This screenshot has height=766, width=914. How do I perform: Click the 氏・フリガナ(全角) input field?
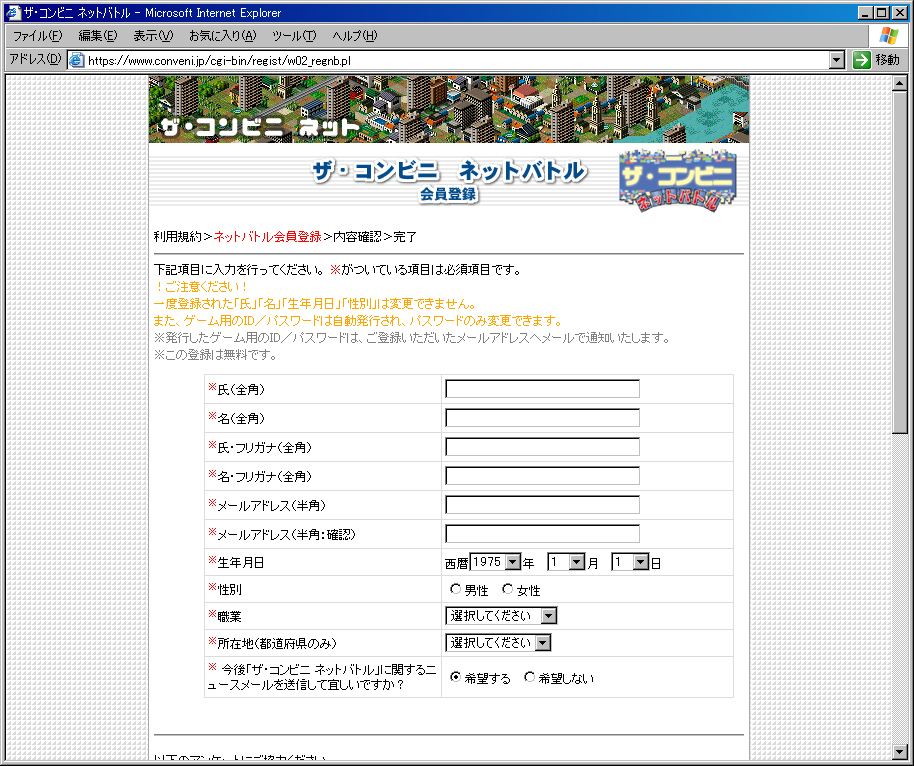pyautogui.click(x=542, y=447)
